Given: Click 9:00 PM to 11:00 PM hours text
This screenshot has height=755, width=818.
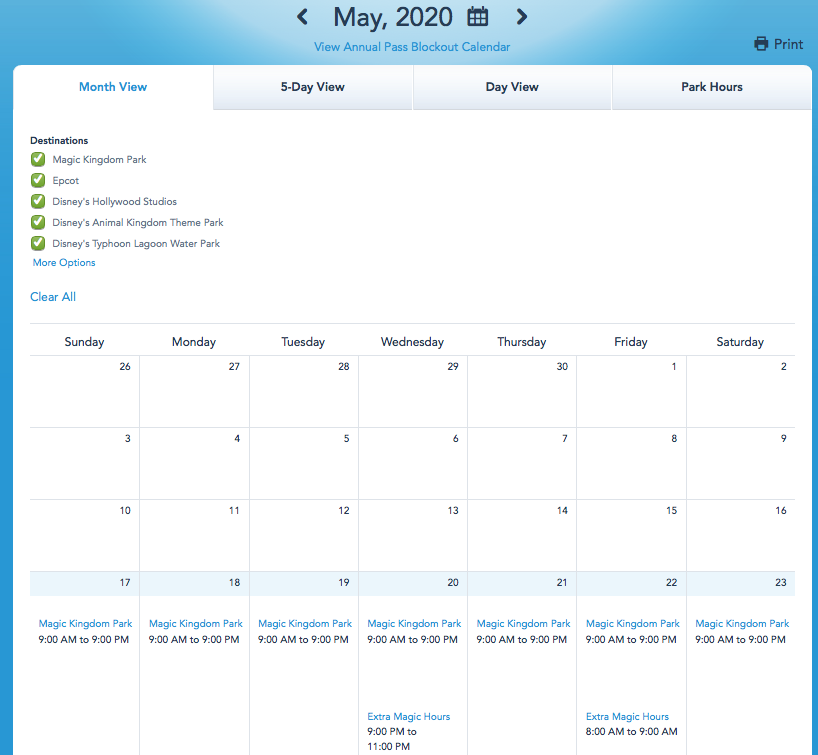Looking at the screenshot, I should (x=392, y=739).
